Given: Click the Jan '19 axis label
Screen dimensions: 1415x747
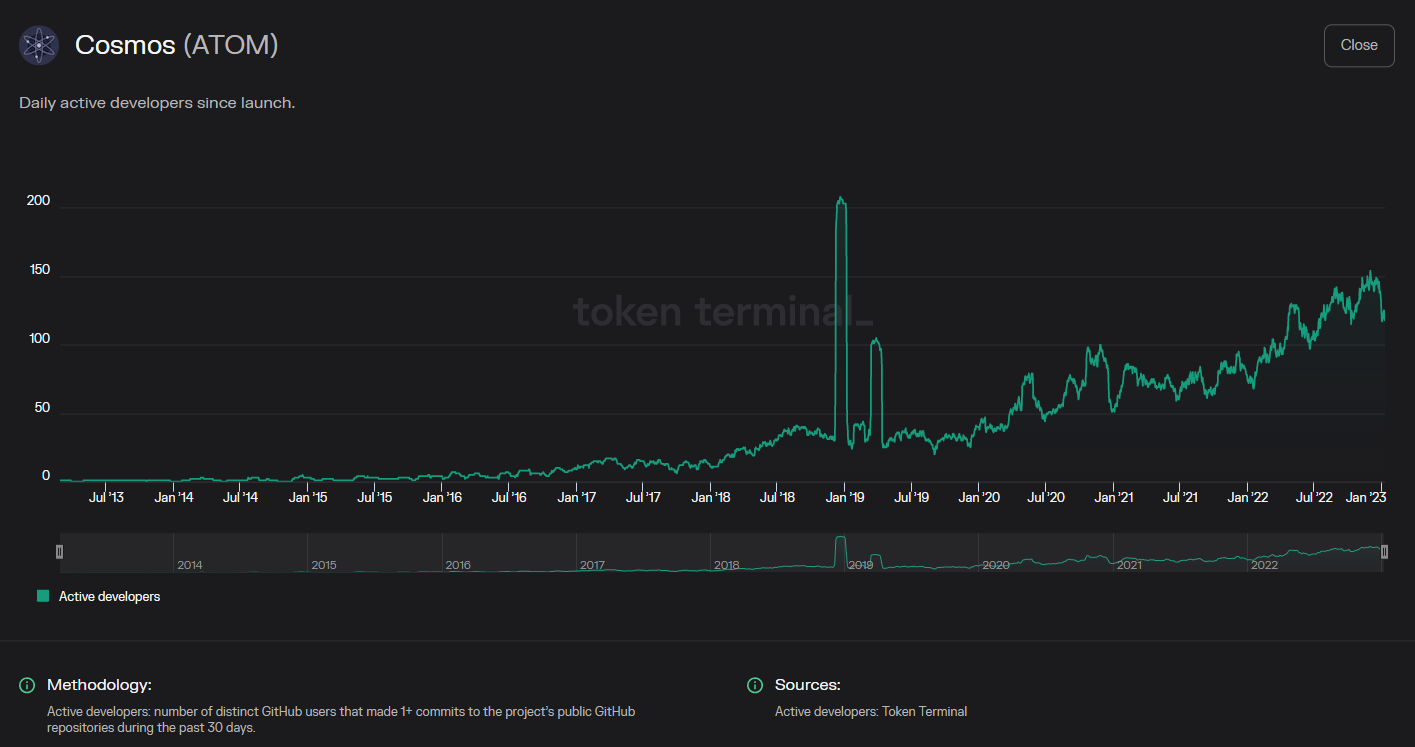Looking at the screenshot, I should point(845,497).
